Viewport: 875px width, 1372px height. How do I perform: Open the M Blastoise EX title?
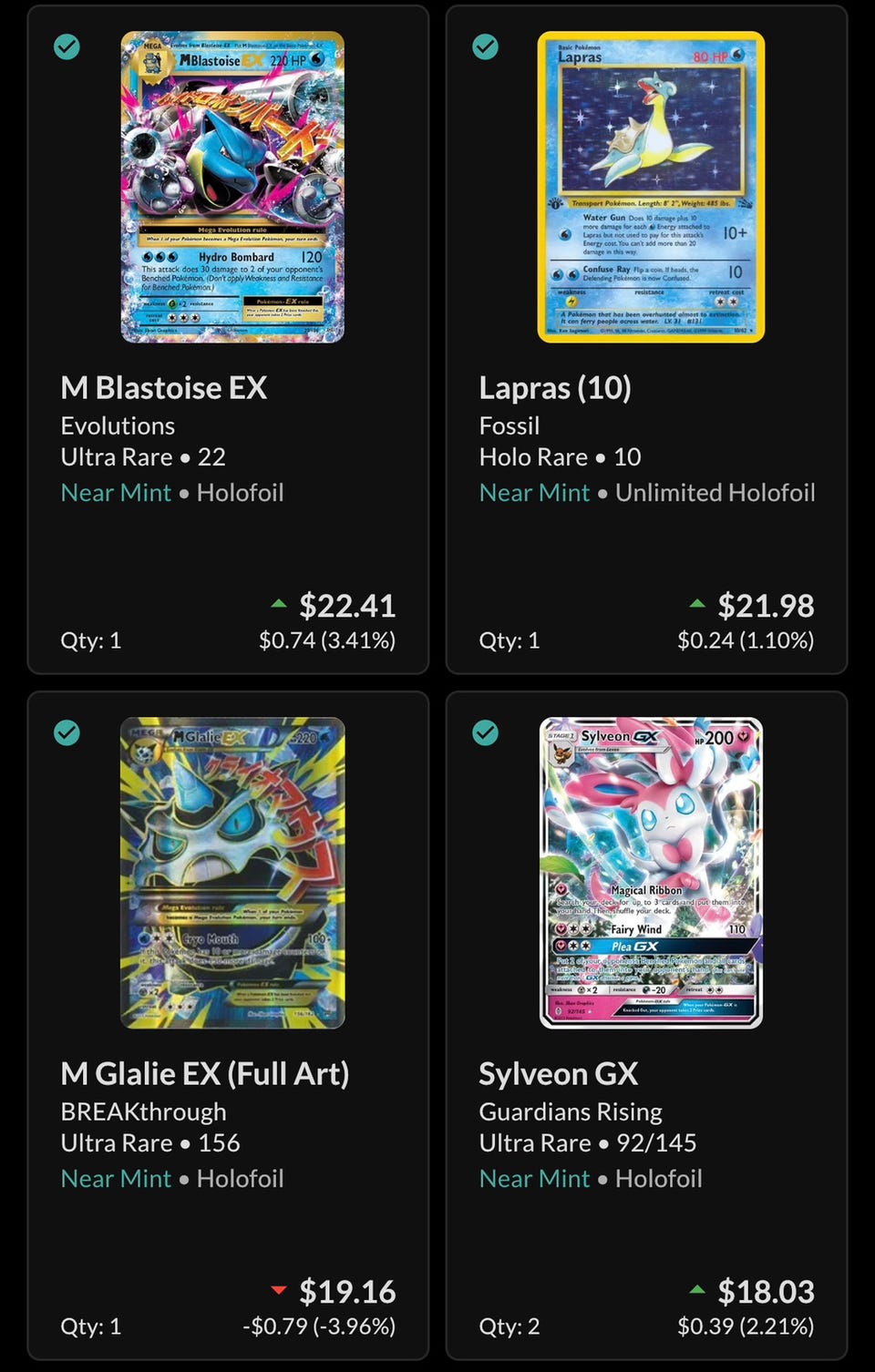[x=164, y=388]
